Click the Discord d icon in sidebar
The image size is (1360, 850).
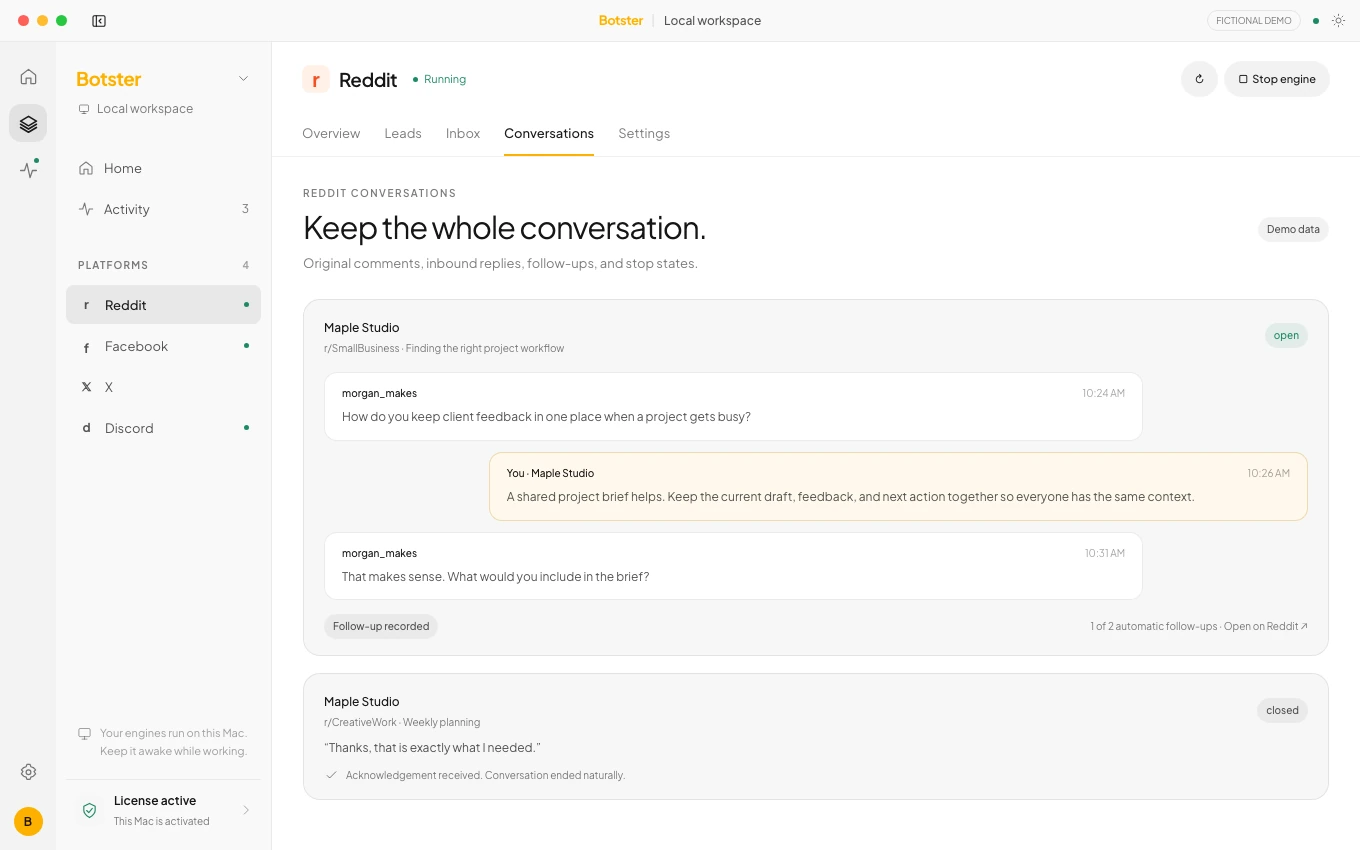(86, 428)
